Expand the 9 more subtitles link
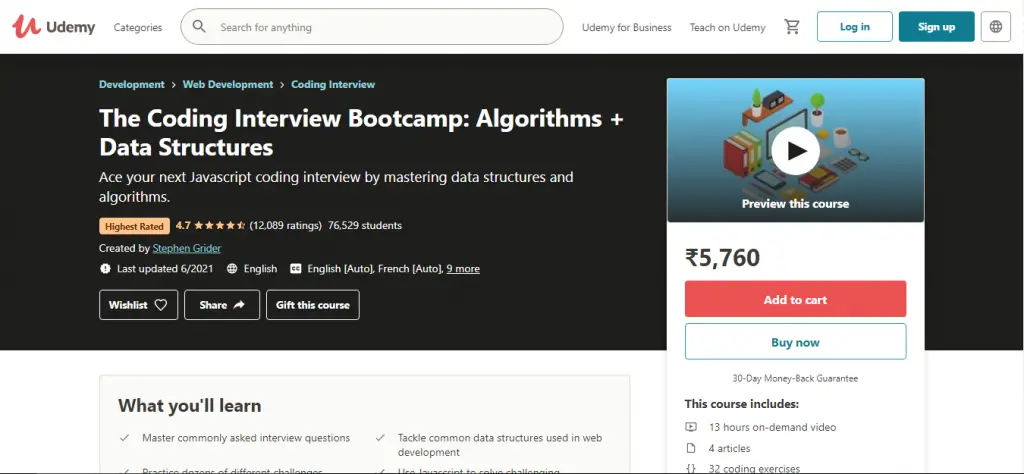 pyautogui.click(x=463, y=269)
